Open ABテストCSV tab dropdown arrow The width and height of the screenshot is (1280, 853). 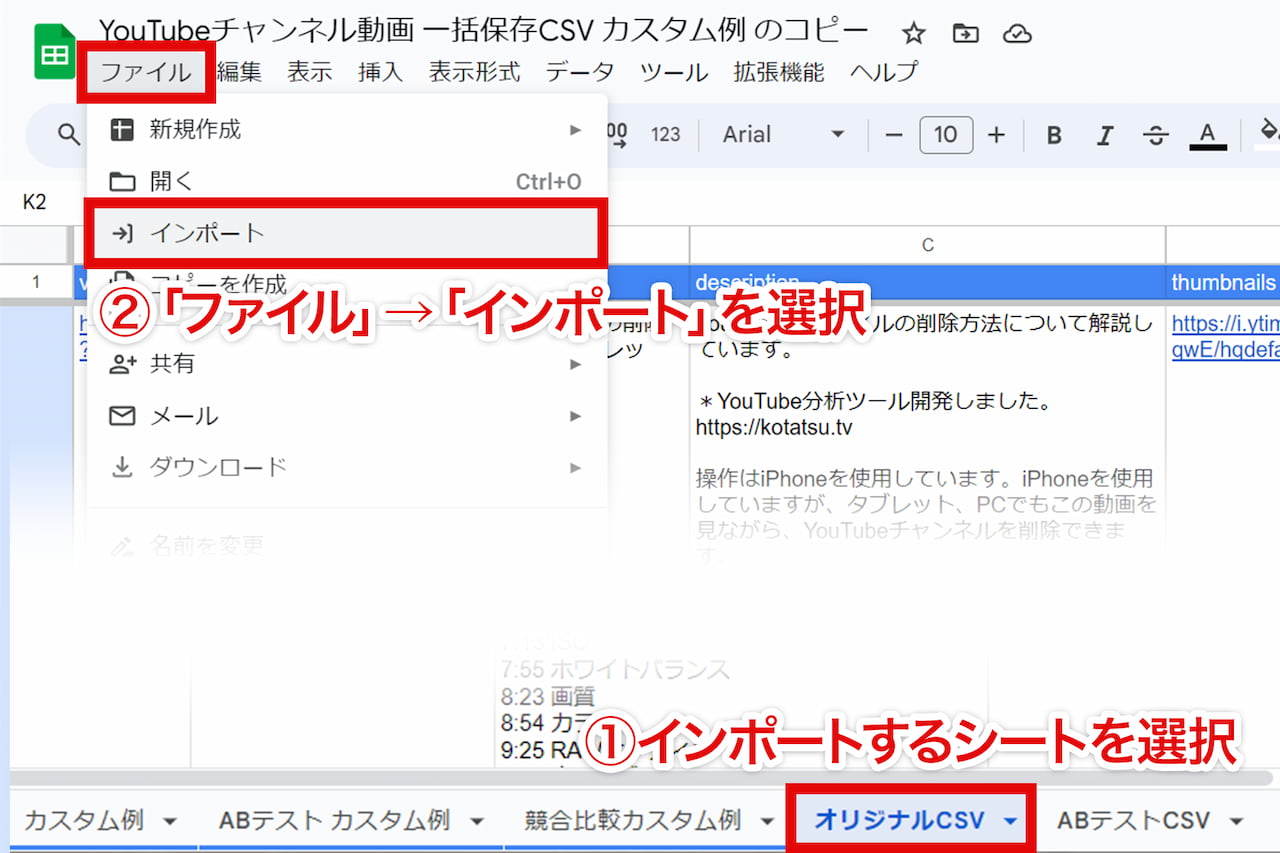point(1237,822)
